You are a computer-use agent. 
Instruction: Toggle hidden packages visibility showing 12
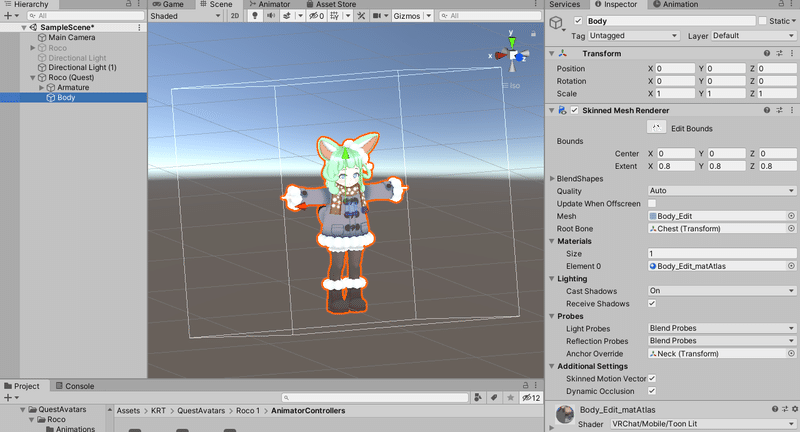(531, 398)
